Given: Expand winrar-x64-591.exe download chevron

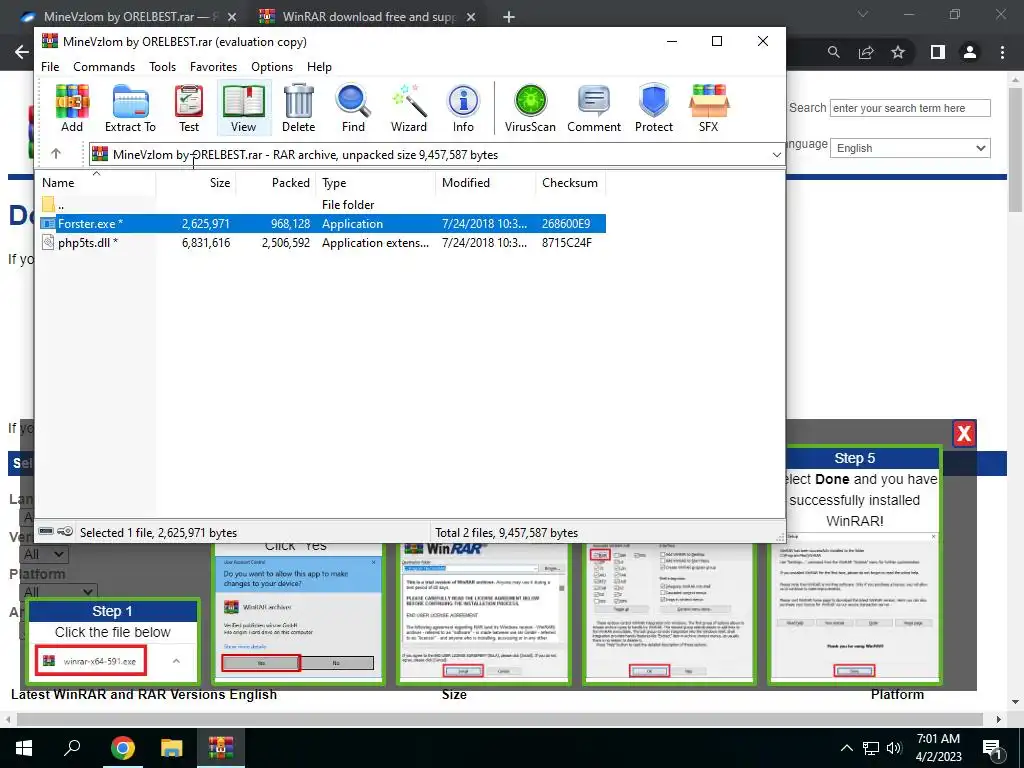Looking at the screenshot, I should coord(176,661).
